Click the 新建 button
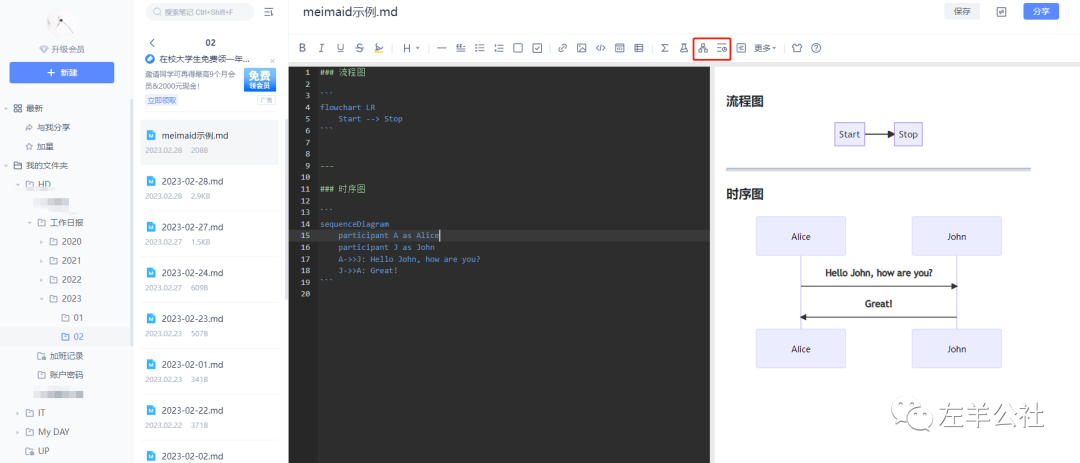Image resolution: width=1080 pixels, height=463 pixels. coord(62,72)
